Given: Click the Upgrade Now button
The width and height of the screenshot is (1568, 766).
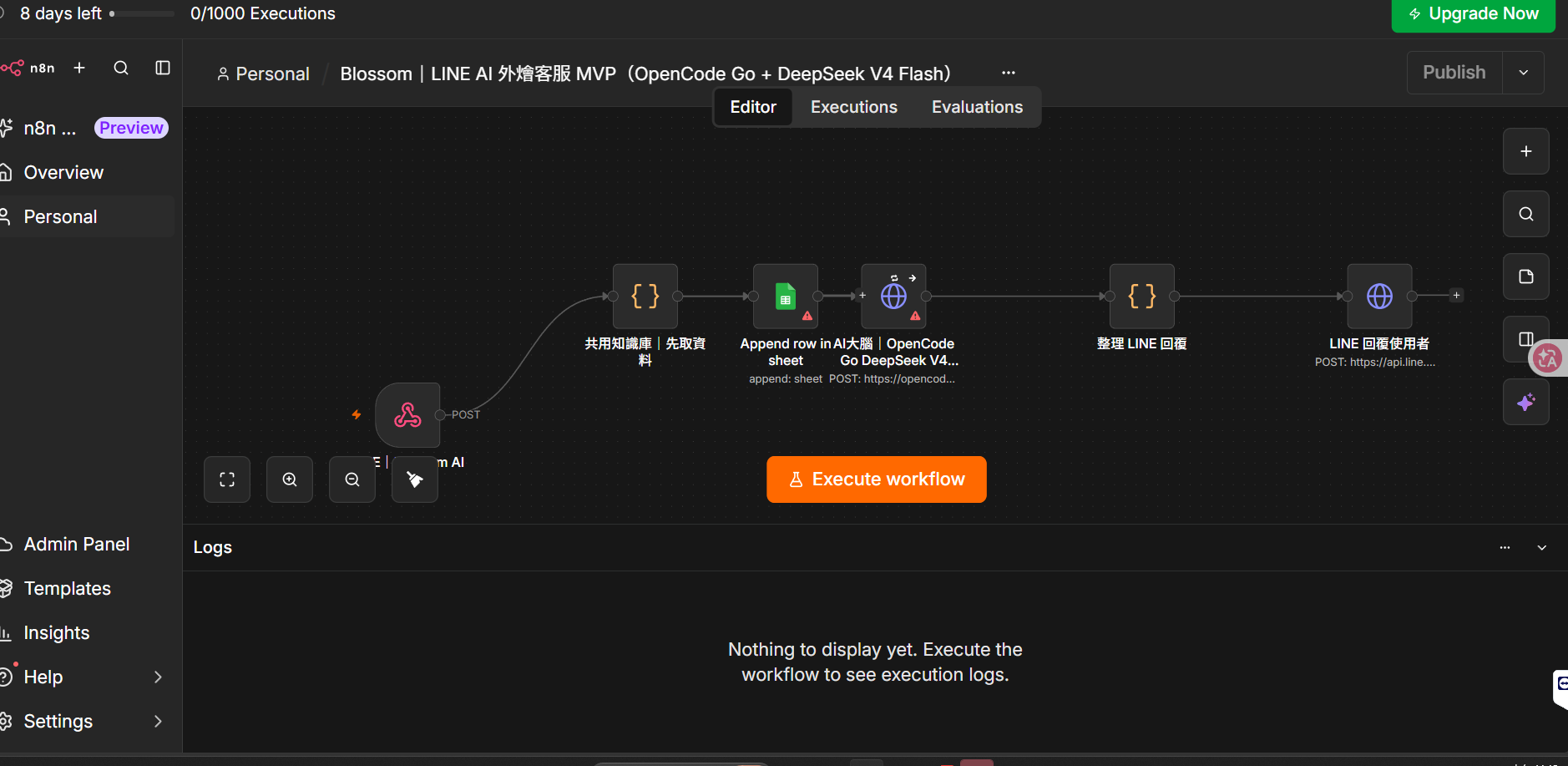Looking at the screenshot, I should click(1473, 14).
